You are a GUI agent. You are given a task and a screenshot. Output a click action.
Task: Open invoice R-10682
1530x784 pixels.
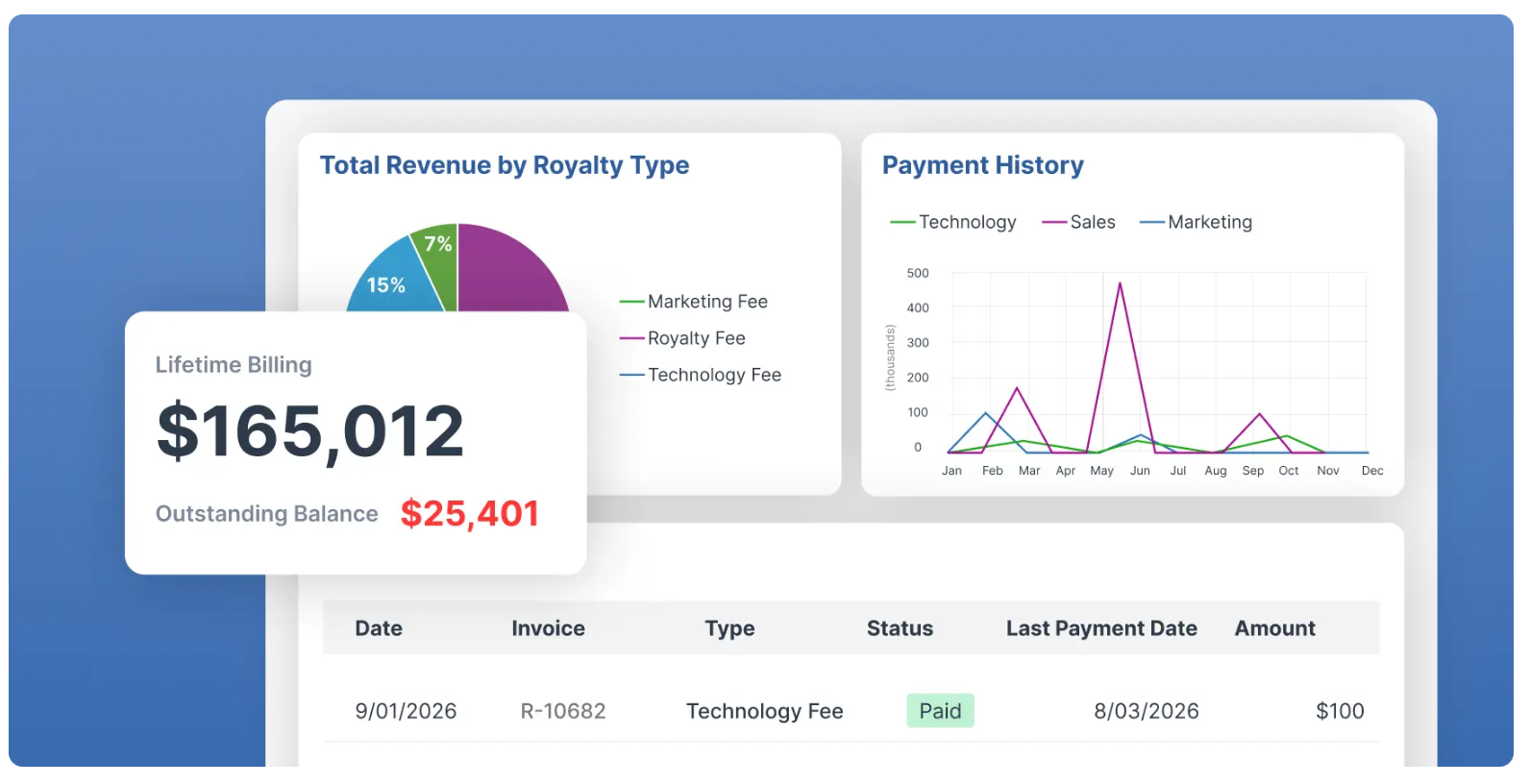[563, 711]
